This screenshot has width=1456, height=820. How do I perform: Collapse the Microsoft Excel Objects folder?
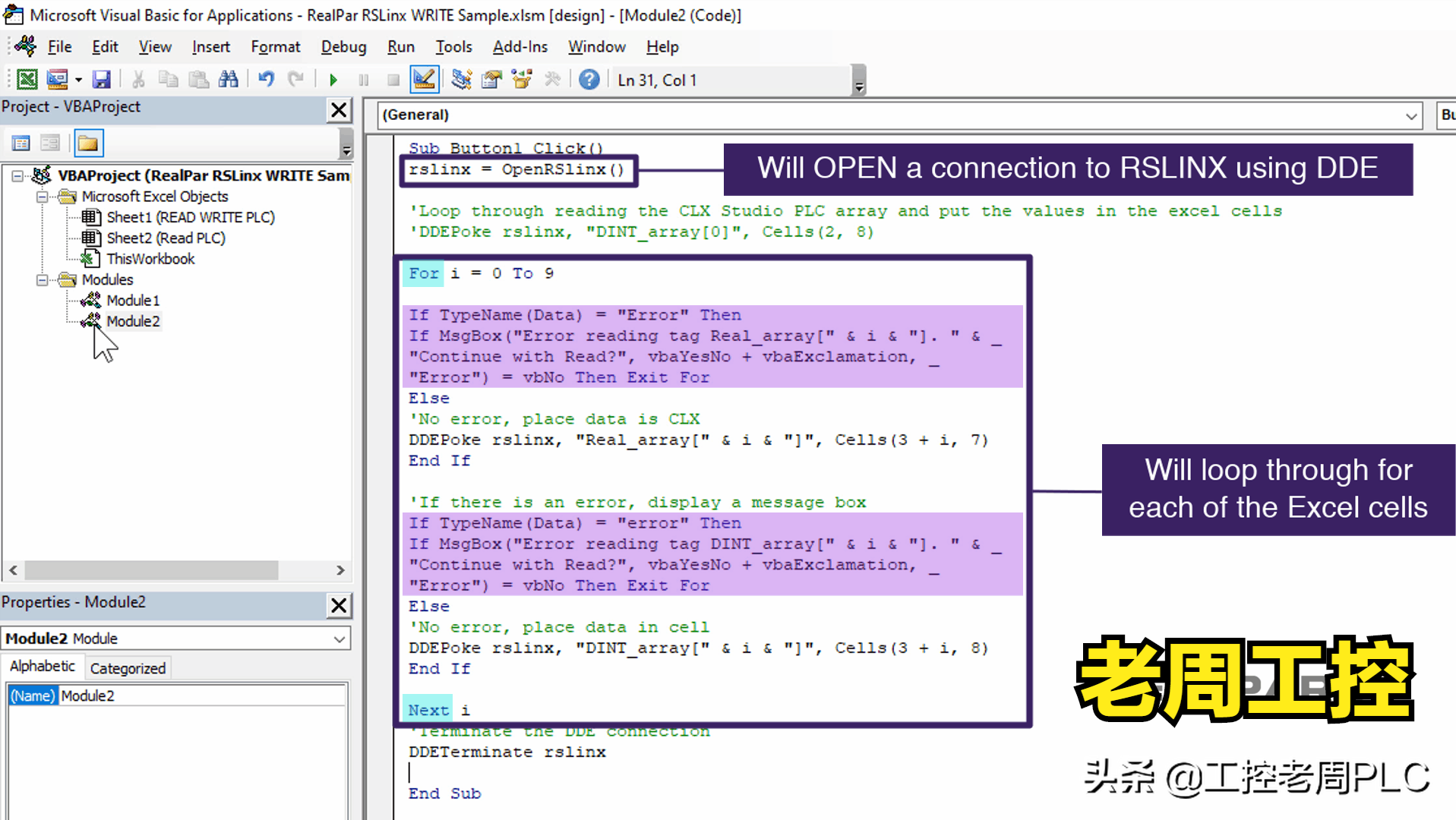click(42, 197)
